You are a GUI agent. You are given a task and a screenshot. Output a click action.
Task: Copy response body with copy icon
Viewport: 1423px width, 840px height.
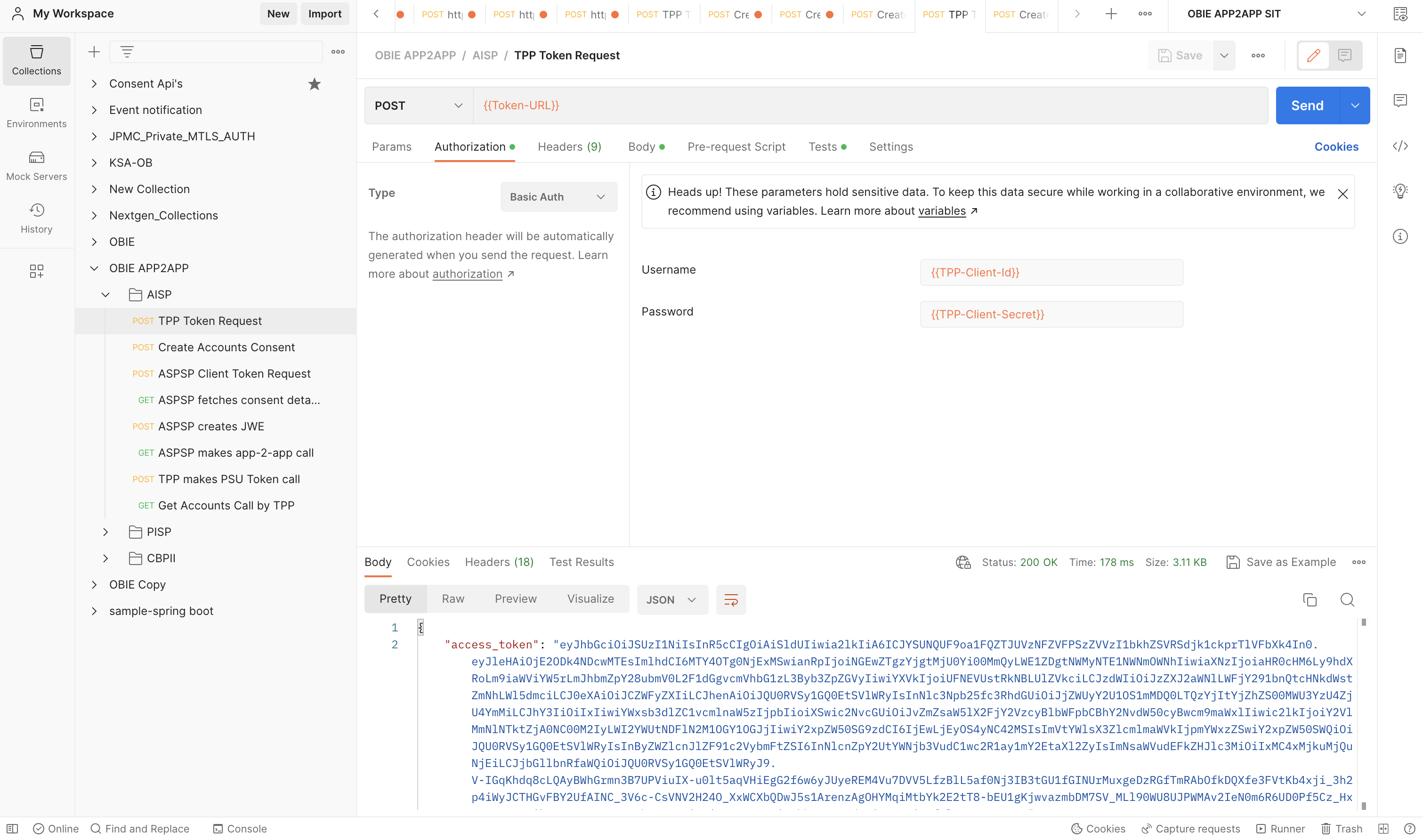(1309, 599)
